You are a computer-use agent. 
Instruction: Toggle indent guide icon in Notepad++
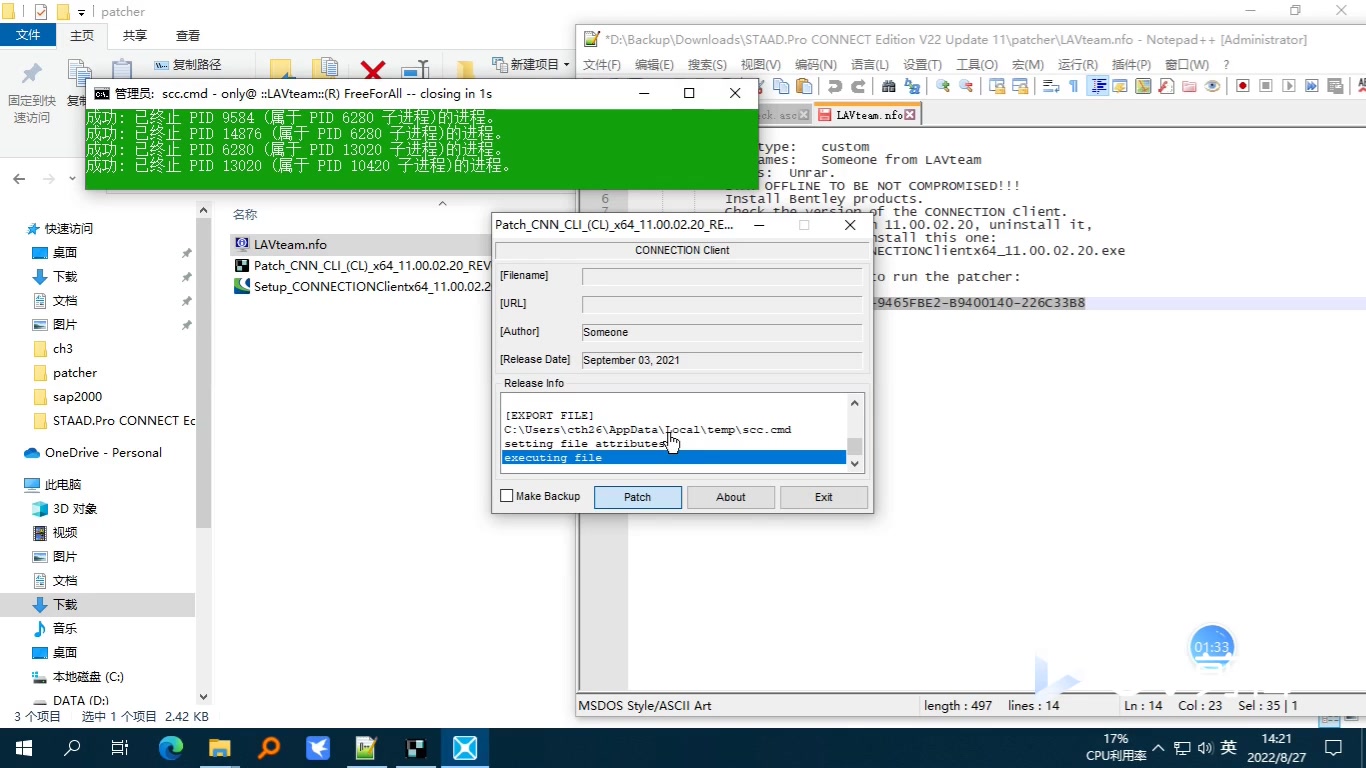pyautogui.click(x=1097, y=86)
